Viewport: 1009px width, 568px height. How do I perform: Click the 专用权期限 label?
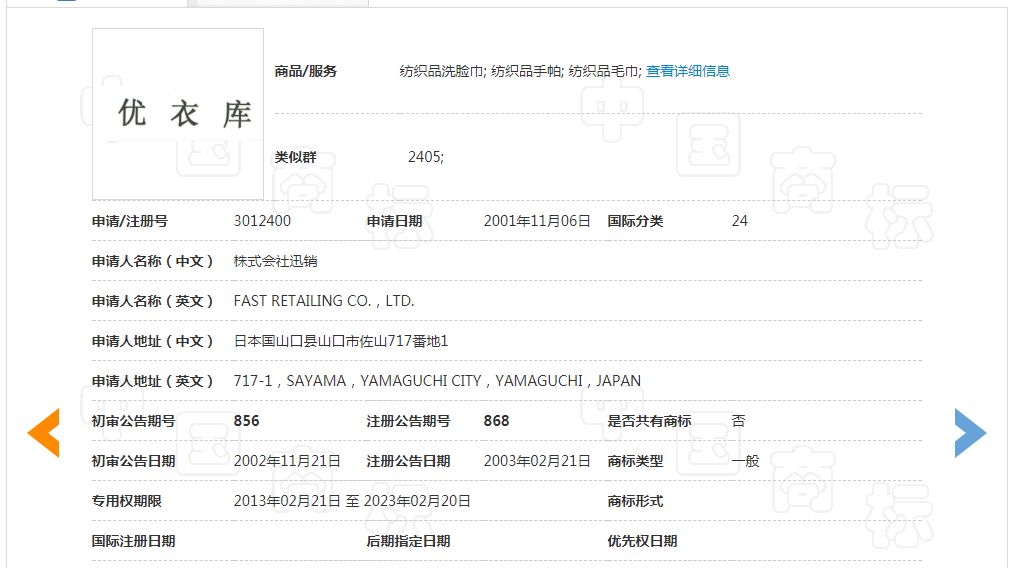point(126,500)
